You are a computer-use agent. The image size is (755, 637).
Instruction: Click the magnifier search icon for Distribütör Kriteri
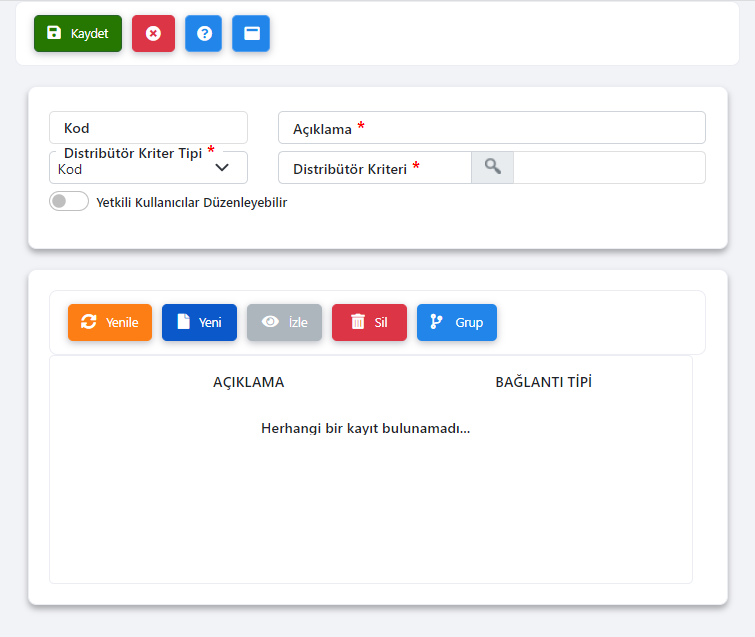pos(492,168)
